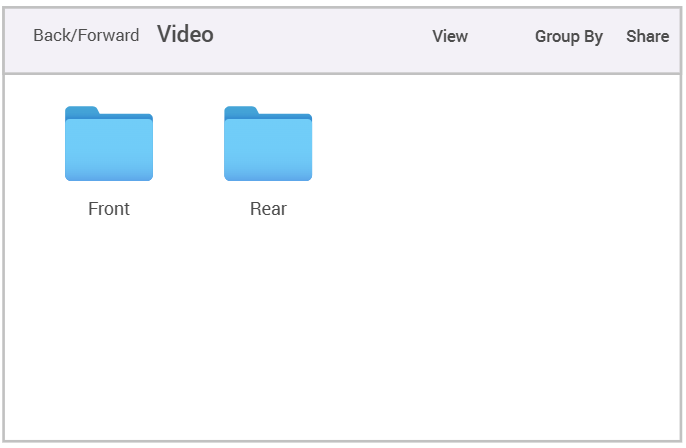686x448 pixels.
Task: Click the Back/Forward navigation control
Action: [86, 36]
